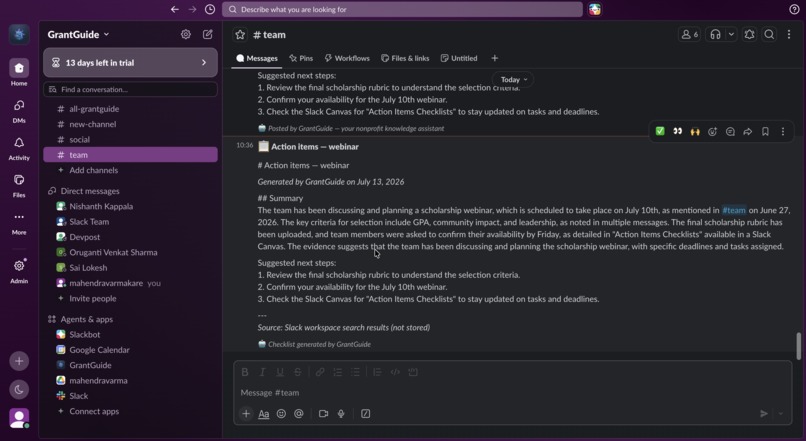Image resolution: width=806 pixels, height=441 pixels.
Task: React with raised hands emoji
Action: tap(695, 132)
